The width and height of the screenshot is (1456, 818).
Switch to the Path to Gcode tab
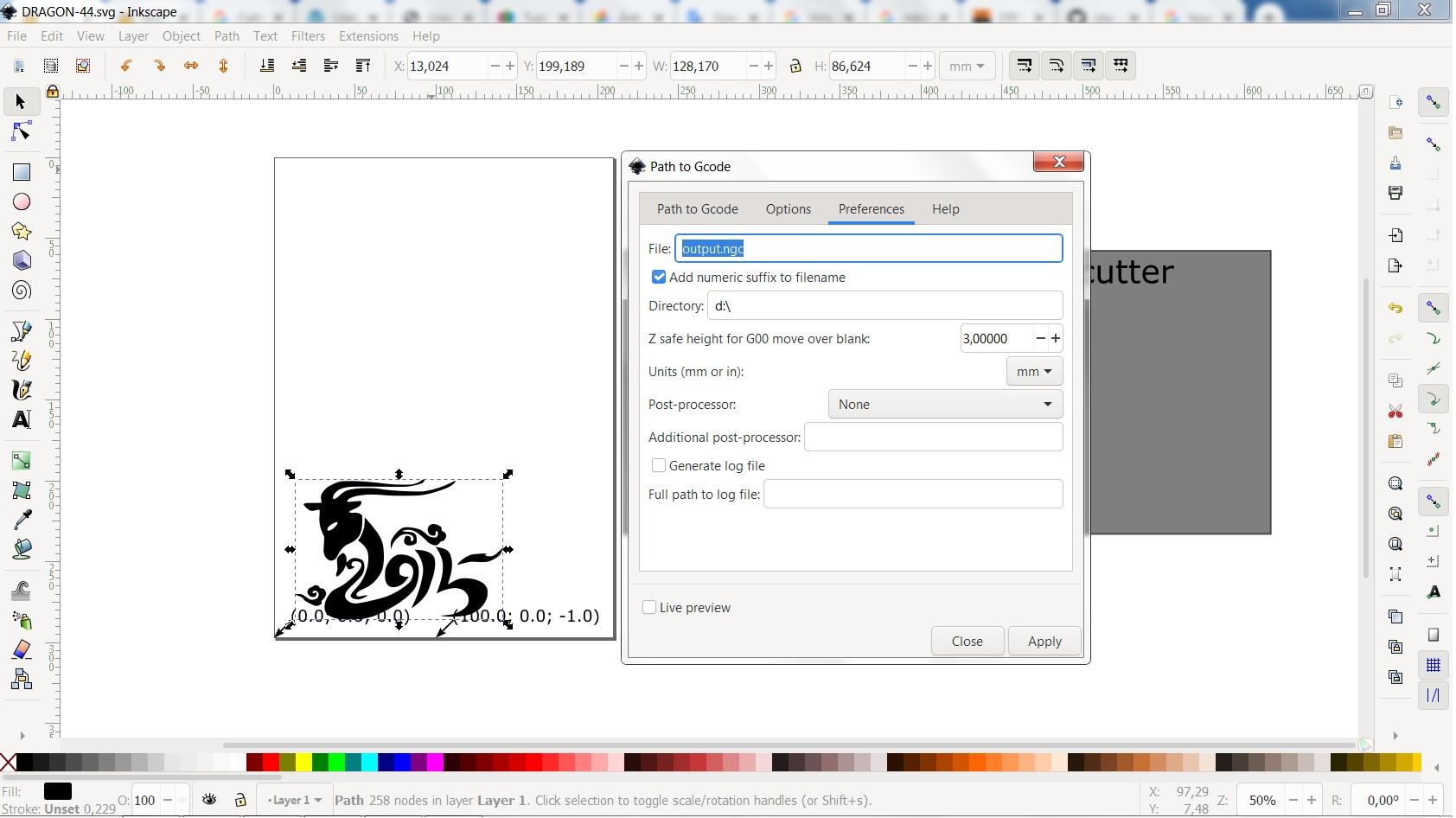click(x=697, y=208)
